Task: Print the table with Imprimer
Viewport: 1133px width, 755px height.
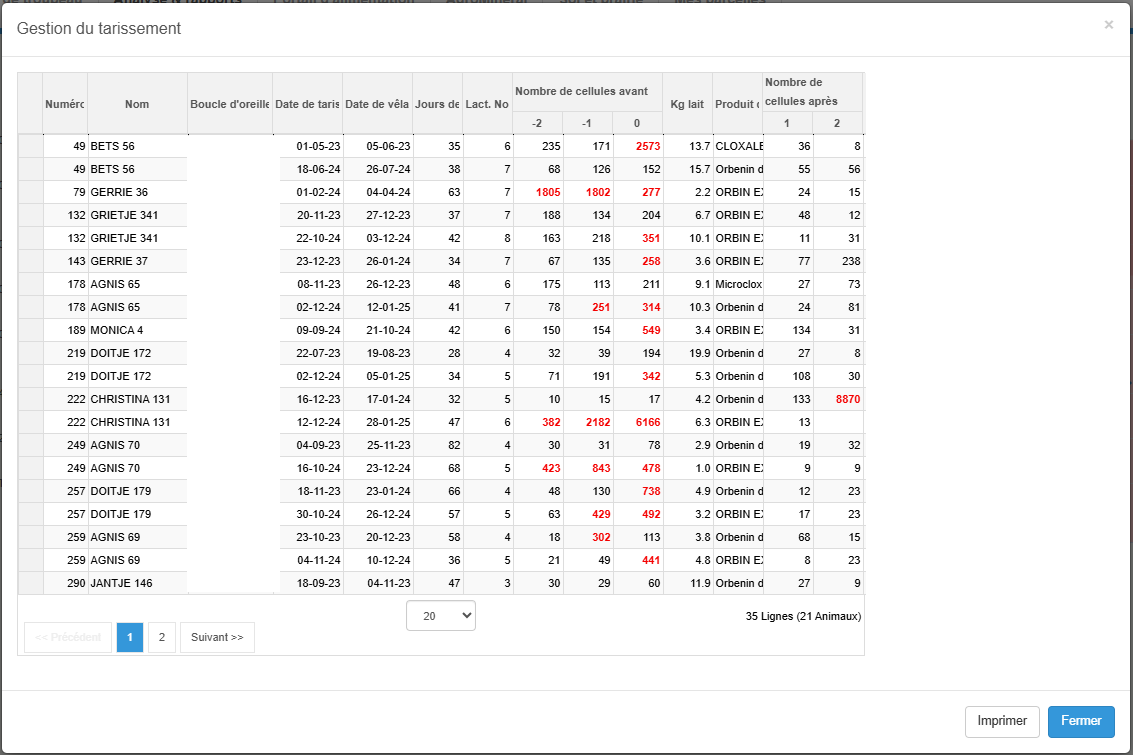Action: [1001, 721]
